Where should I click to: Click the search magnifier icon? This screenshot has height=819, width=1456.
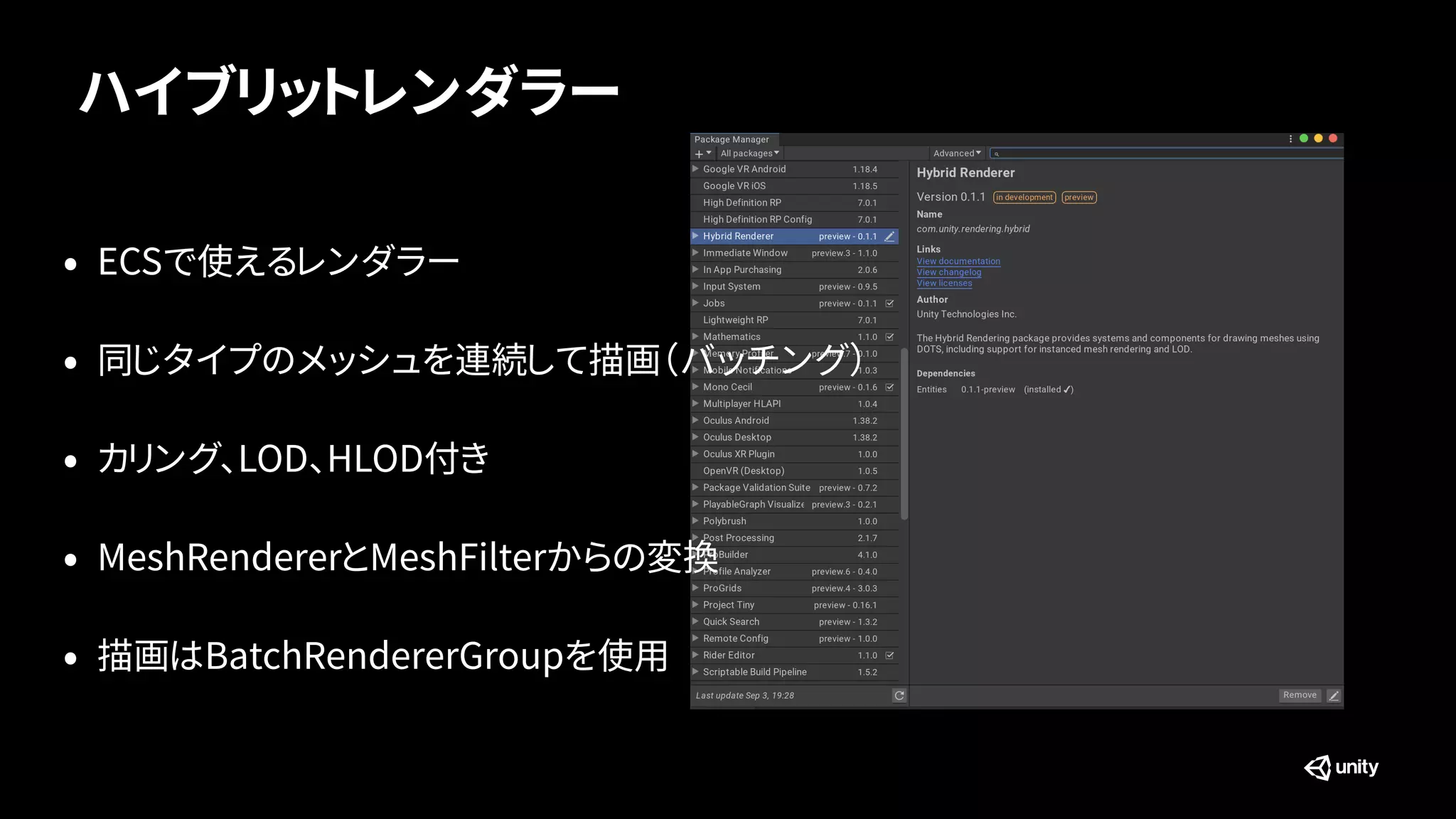point(997,154)
